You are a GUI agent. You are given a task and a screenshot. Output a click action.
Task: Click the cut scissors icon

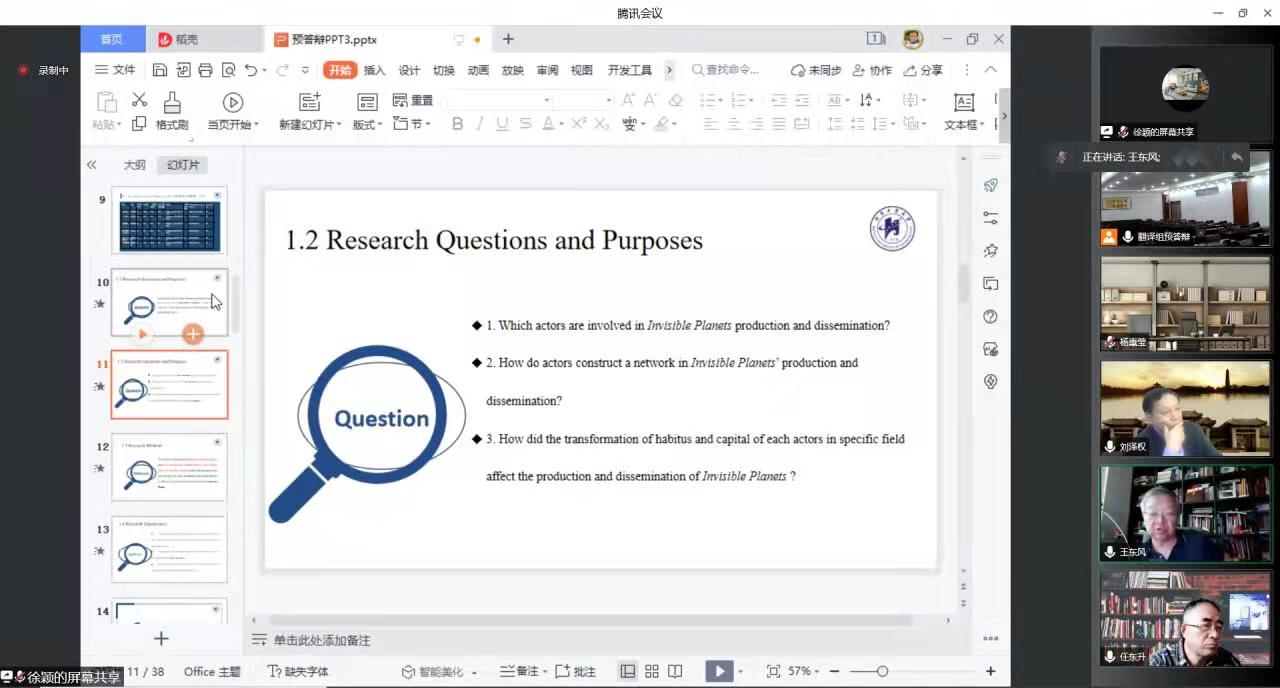click(139, 100)
